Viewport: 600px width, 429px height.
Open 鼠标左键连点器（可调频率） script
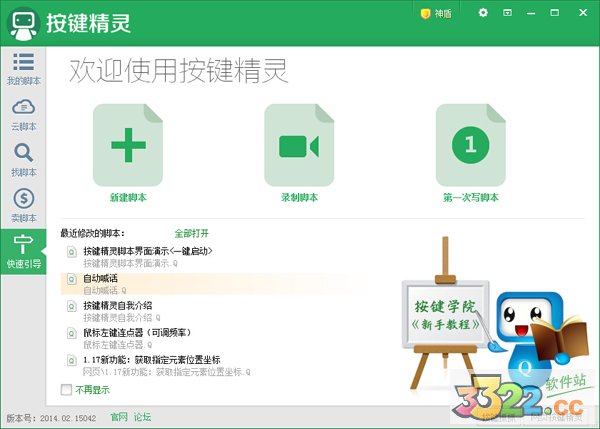pos(137,333)
